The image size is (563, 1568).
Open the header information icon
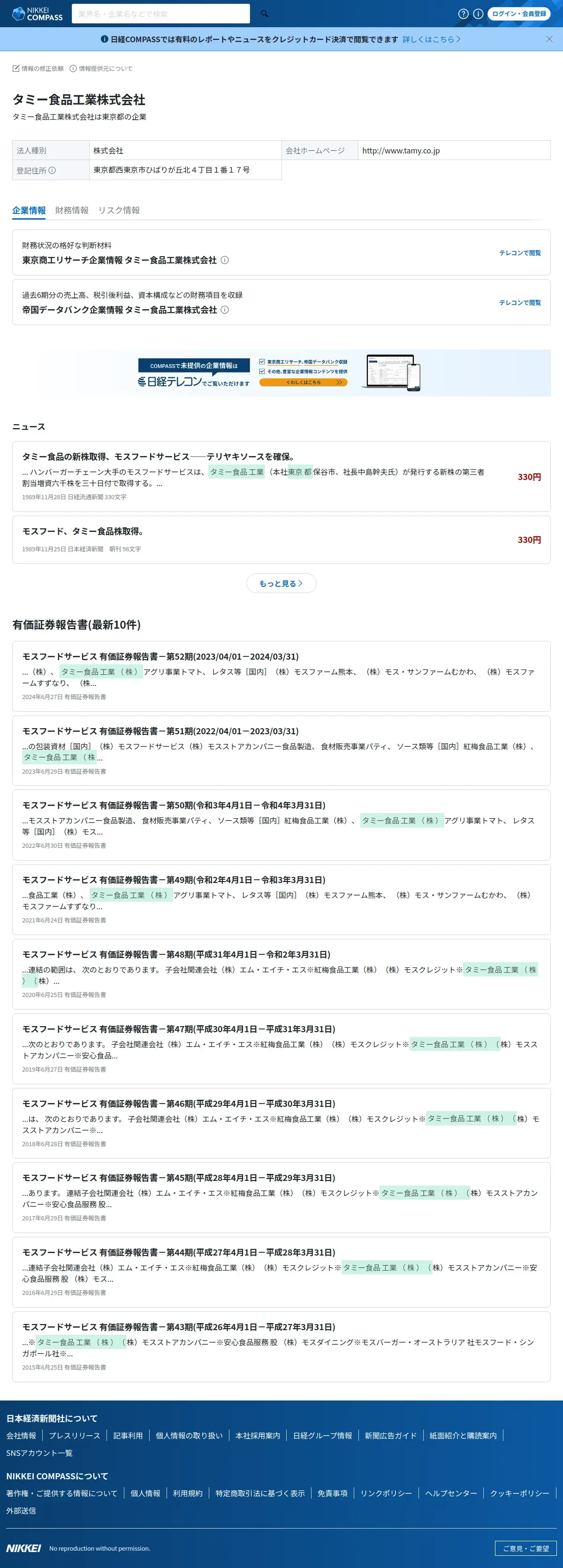479,14
